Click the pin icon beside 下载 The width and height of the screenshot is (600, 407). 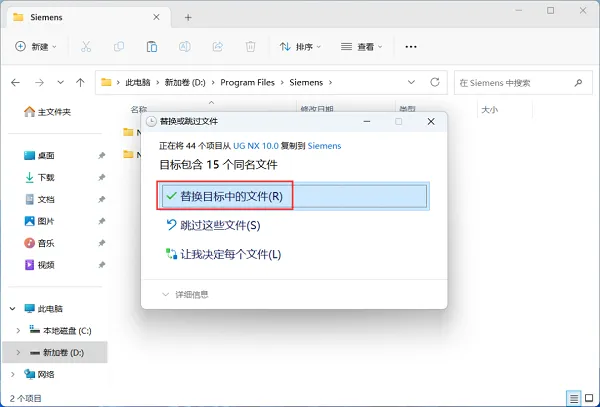point(101,177)
